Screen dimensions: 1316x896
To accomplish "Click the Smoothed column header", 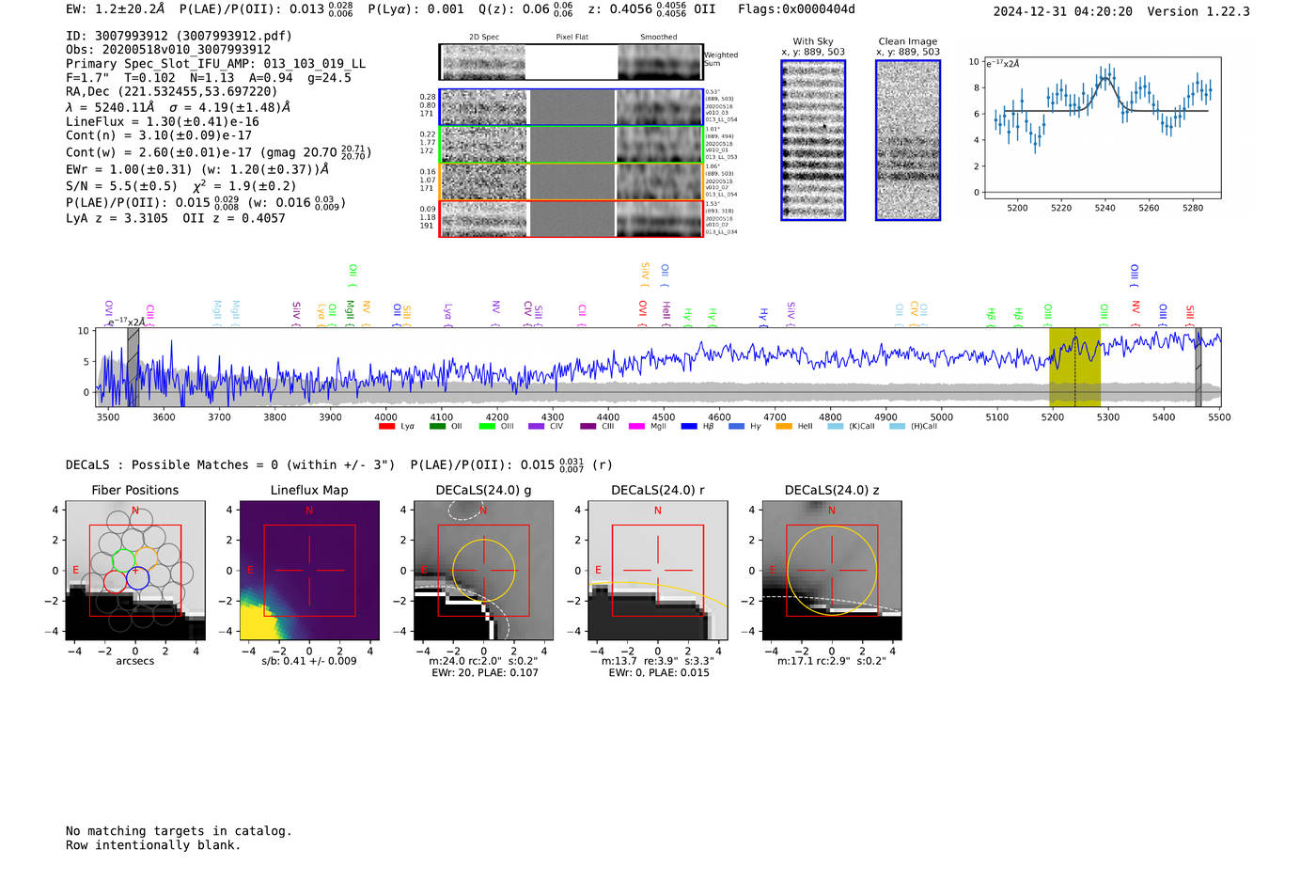I will pyautogui.click(x=658, y=38).
